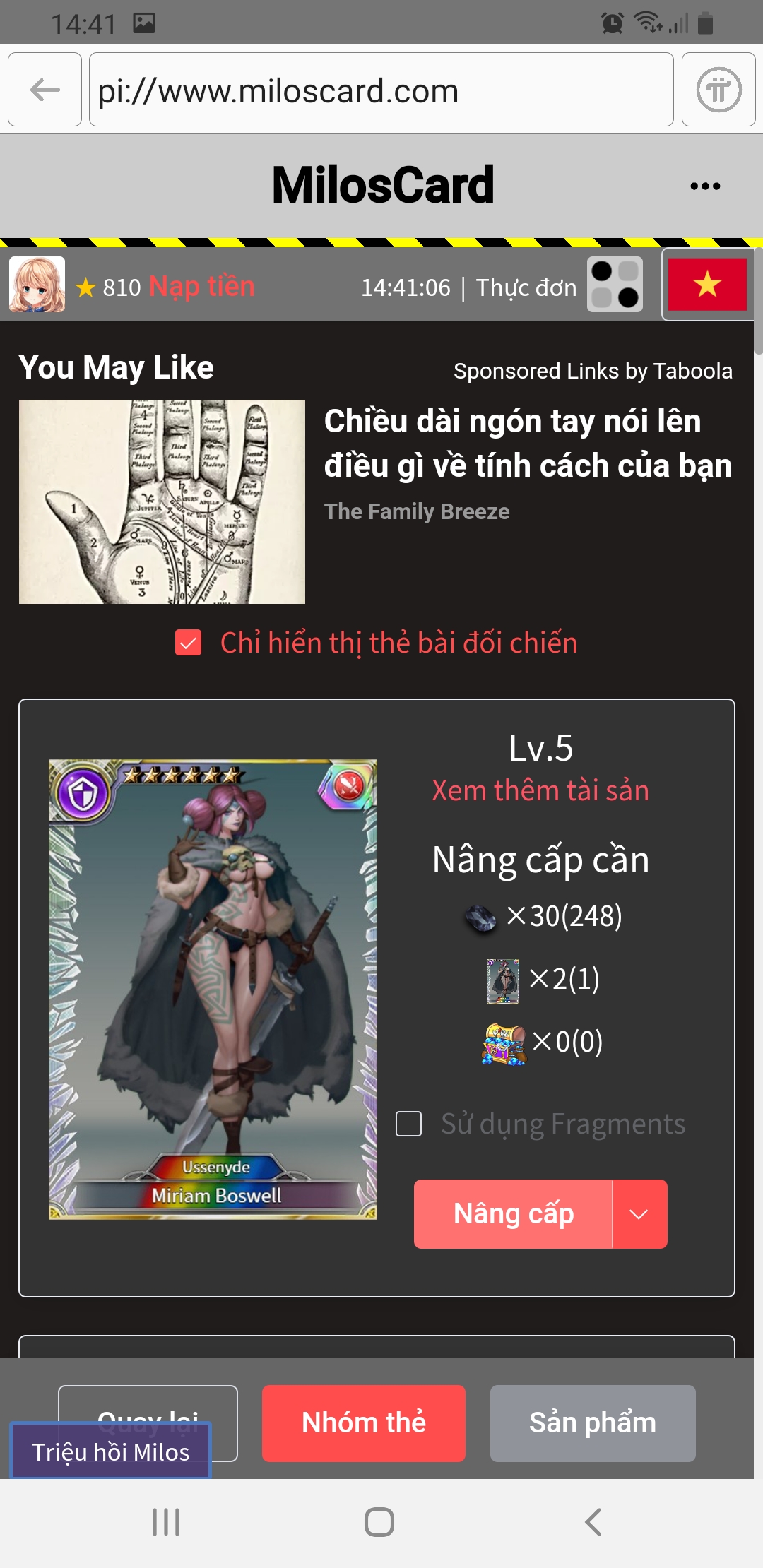Tap the anime girl profile avatar

point(37,285)
